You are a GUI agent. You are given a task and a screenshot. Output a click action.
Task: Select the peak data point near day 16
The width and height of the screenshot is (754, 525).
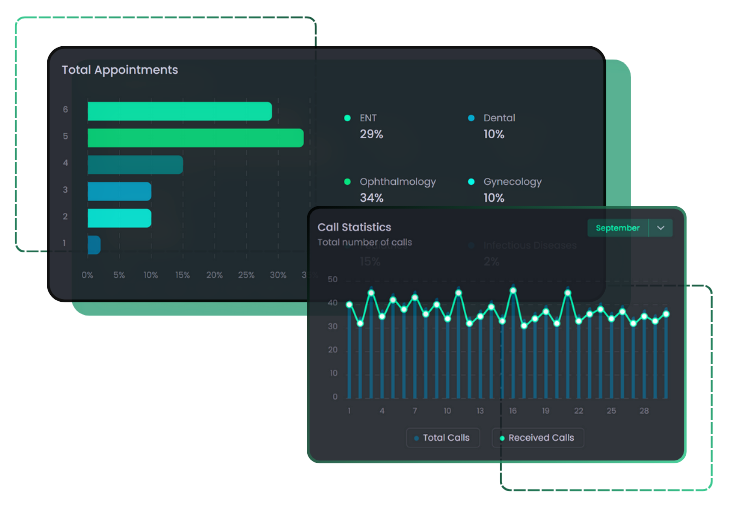click(513, 290)
